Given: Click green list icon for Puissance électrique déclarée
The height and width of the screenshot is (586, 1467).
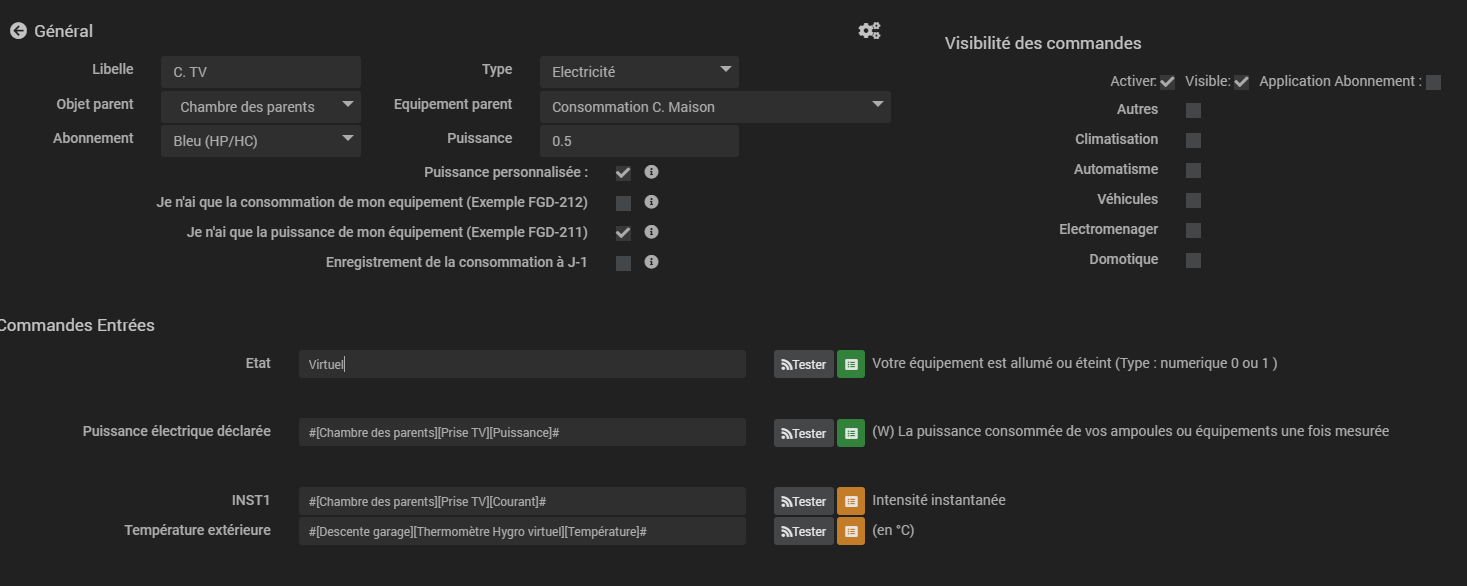Looking at the screenshot, I should pos(850,433).
